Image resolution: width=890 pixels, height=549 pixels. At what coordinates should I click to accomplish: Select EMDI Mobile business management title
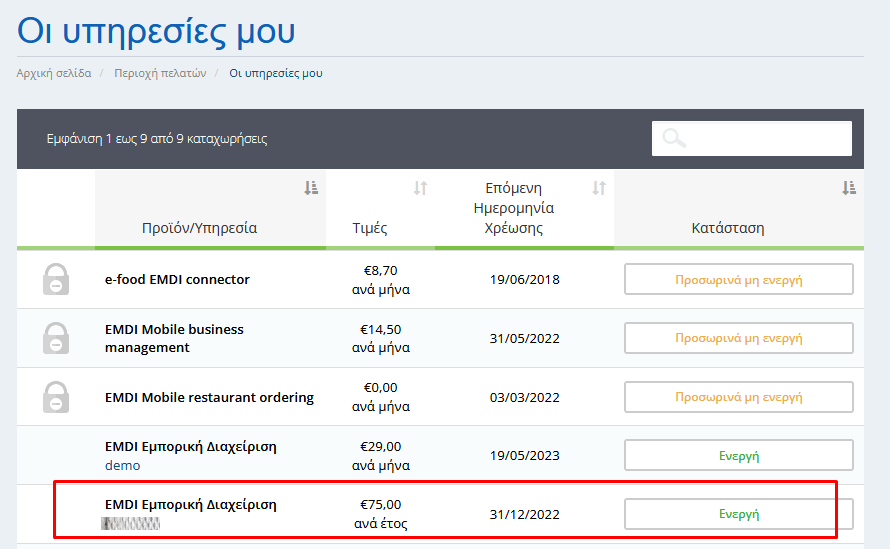pyautogui.click(x=174, y=338)
